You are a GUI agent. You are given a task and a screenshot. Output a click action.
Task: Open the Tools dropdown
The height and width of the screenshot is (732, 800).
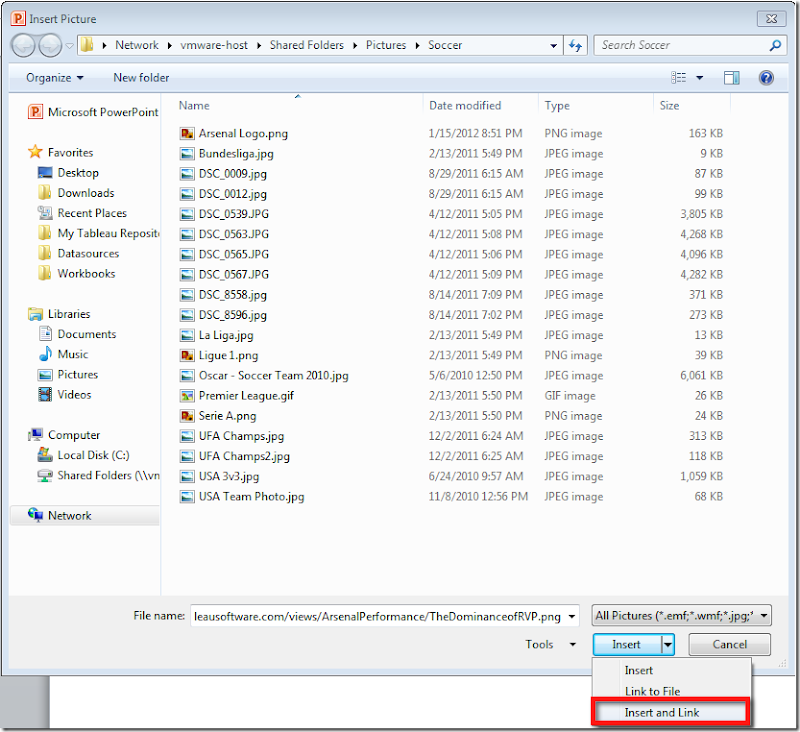point(551,644)
